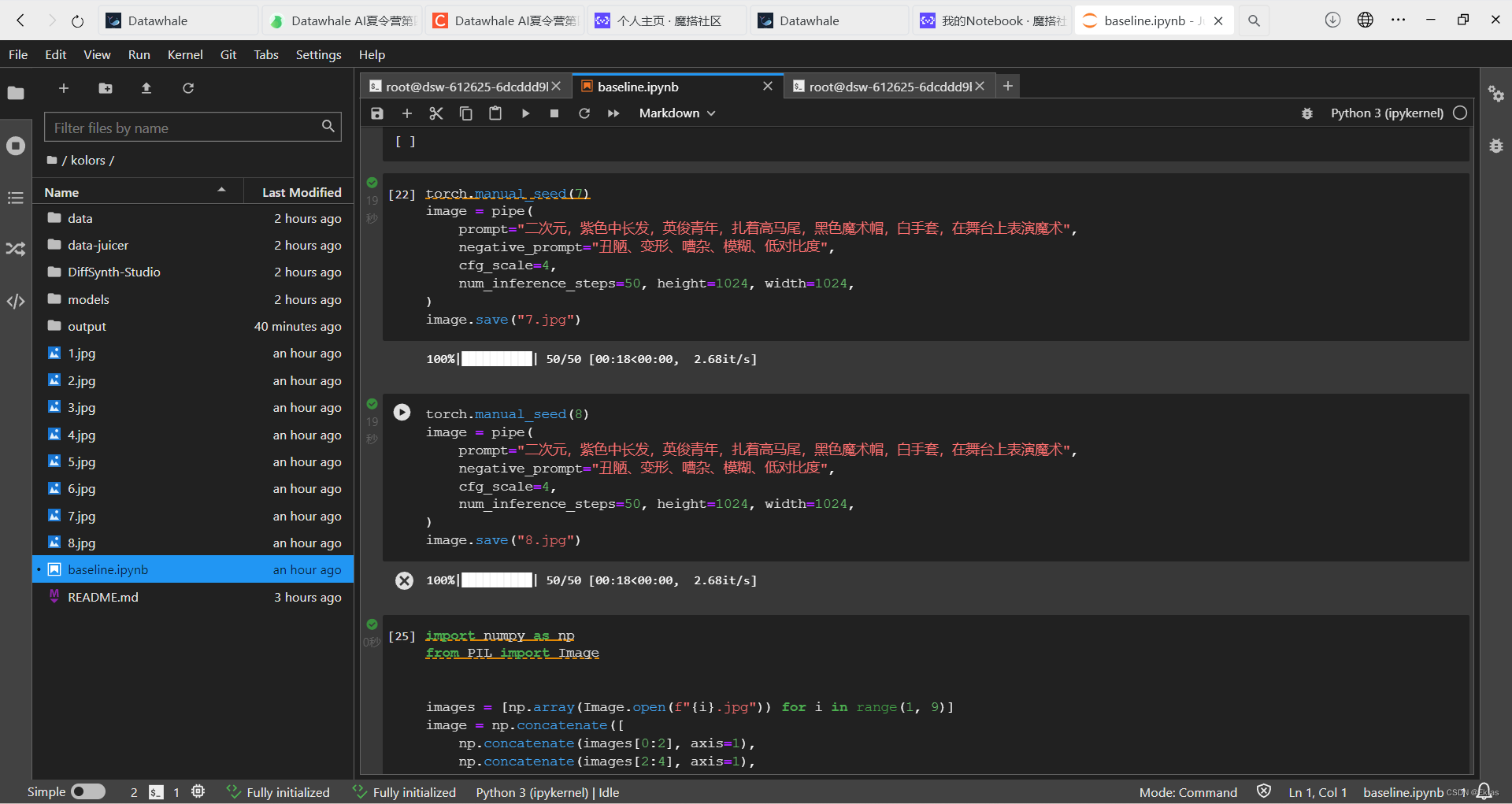Screen dimensions: 1512x804
Task: Refresh the file browser list
Action: click(x=188, y=88)
